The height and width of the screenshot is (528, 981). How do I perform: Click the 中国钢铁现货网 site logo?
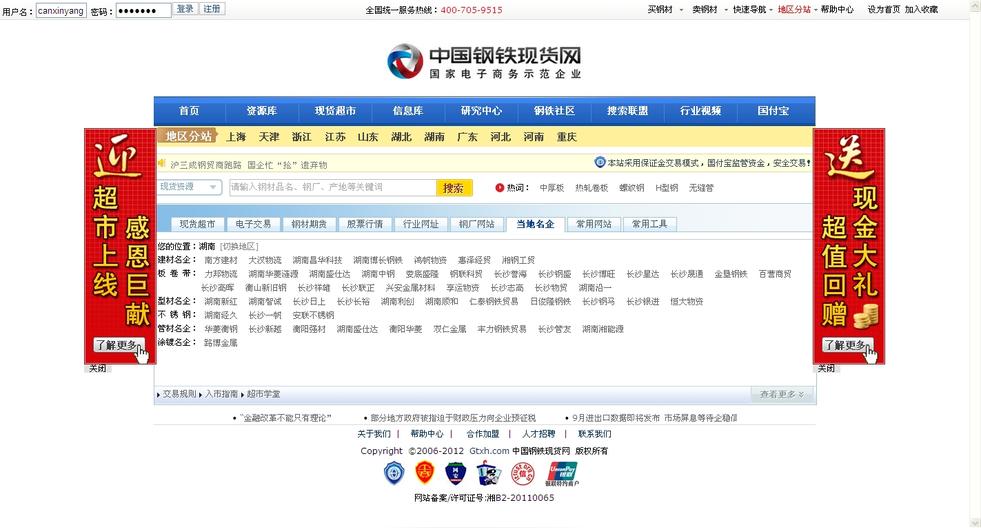tap(484, 61)
